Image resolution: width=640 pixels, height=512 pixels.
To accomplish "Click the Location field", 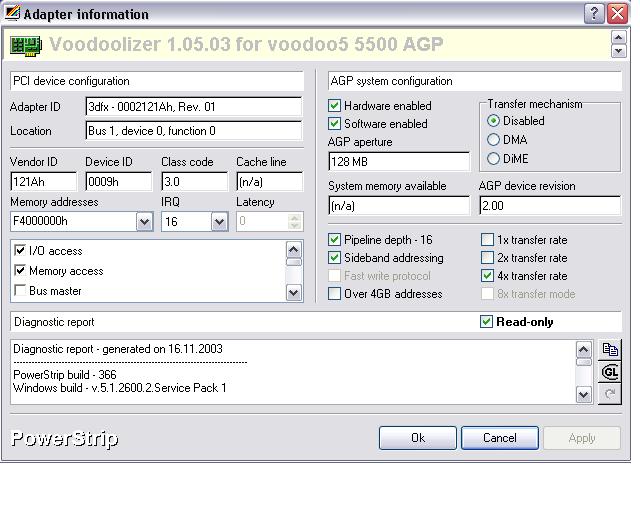I will click(x=194, y=131).
